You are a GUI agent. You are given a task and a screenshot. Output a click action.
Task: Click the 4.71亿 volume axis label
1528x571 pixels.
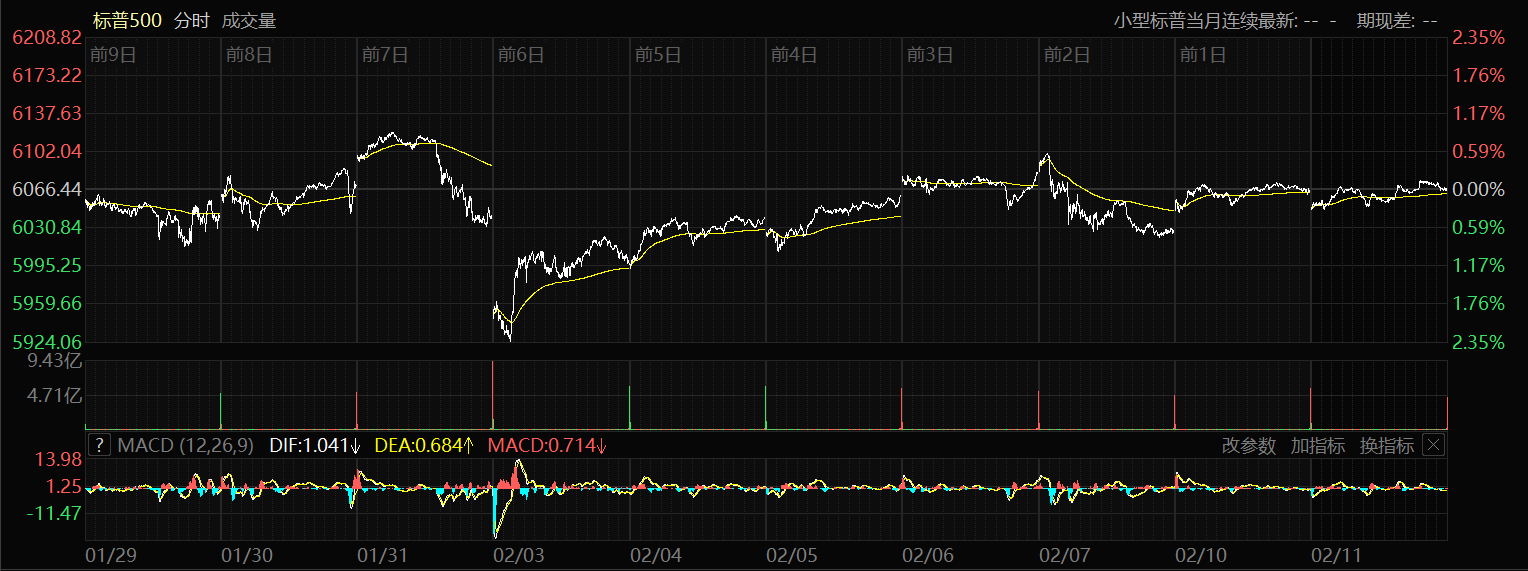pos(55,396)
